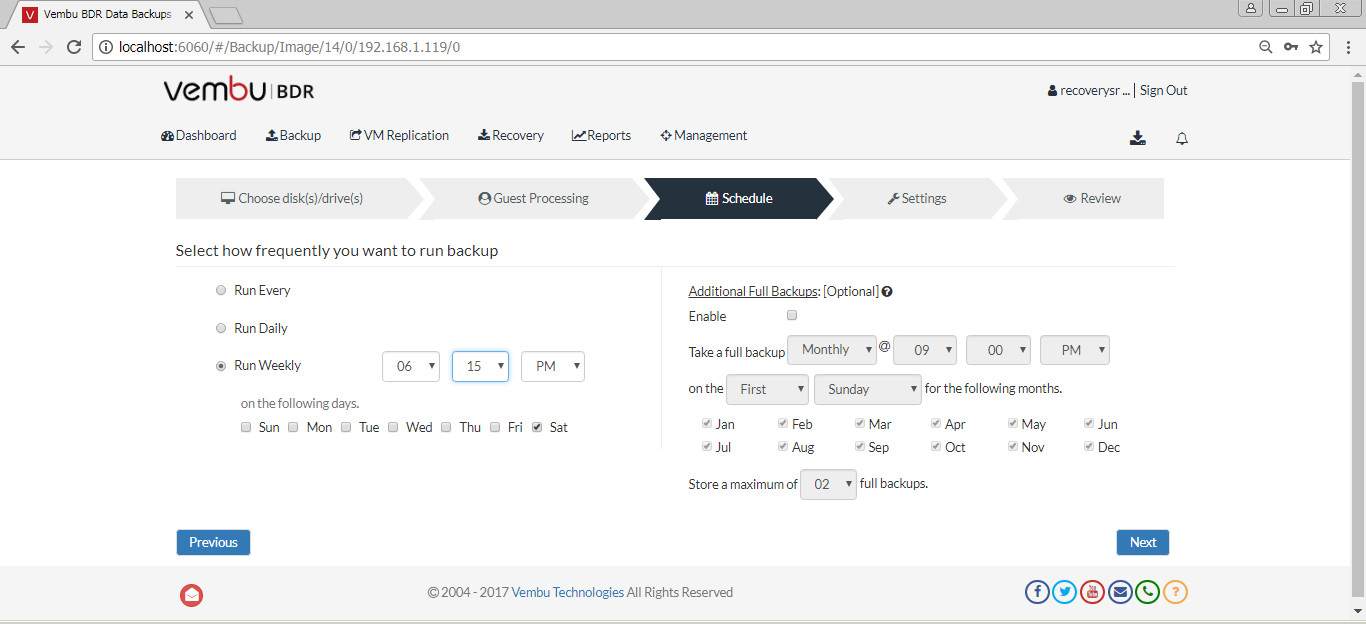Viewport: 1366px width, 624px height.
Task: Click the Facebook social icon
Action: pos(1037,592)
